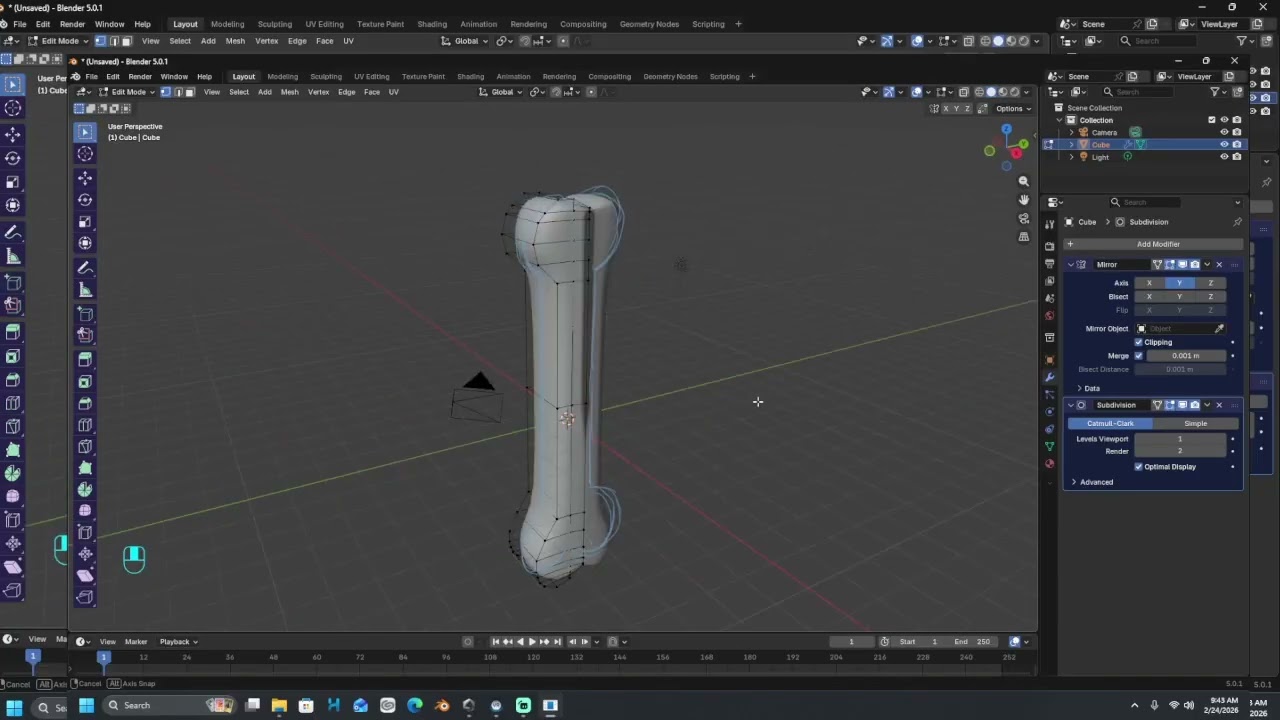Toggle Clipping checkbox in Mirror modifier
Screen dimensions: 1280x720
(x=1138, y=342)
